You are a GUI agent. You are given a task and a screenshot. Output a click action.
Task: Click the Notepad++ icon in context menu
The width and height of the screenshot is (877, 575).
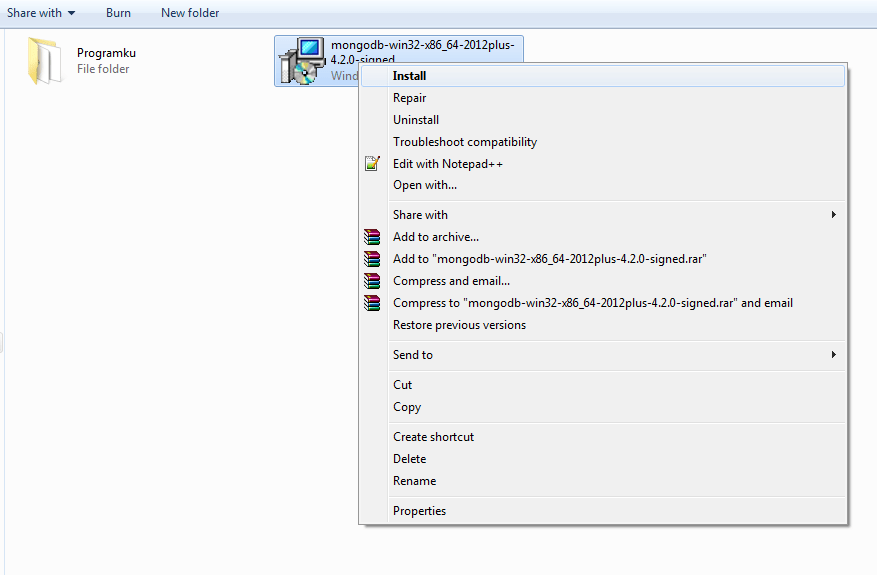(373, 164)
